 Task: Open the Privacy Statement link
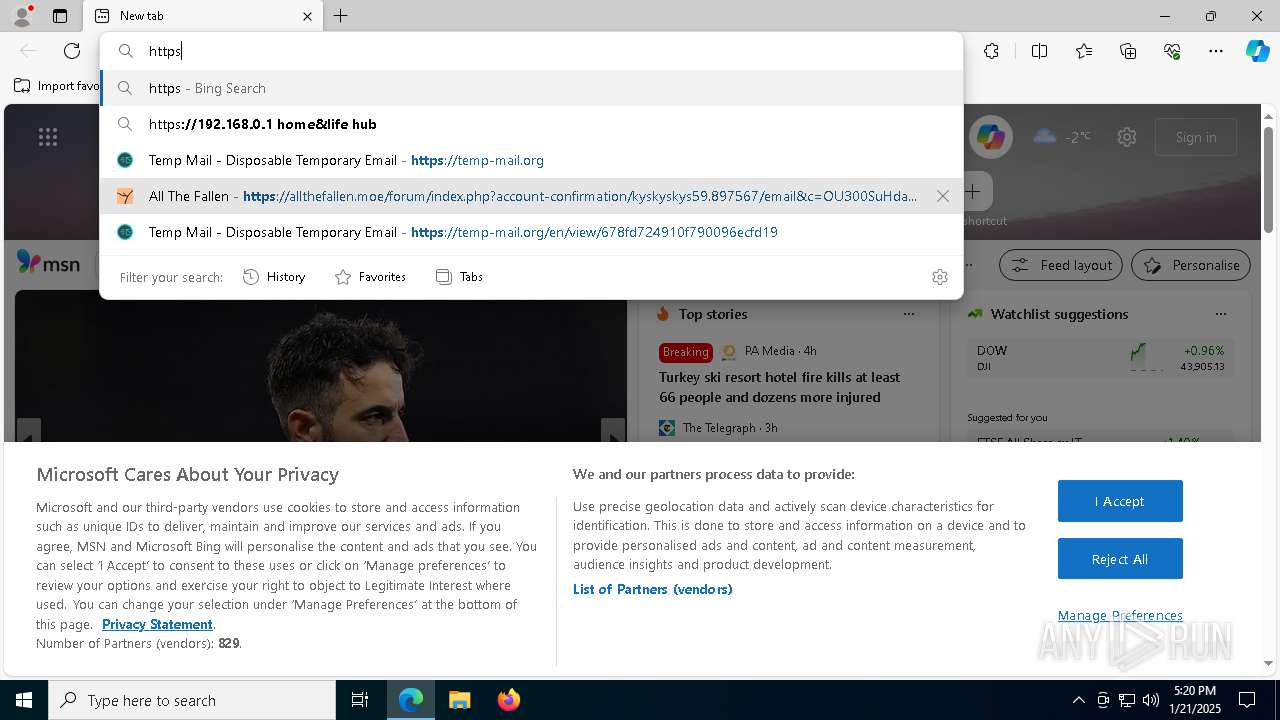pyautogui.click(x=157, y=624)
